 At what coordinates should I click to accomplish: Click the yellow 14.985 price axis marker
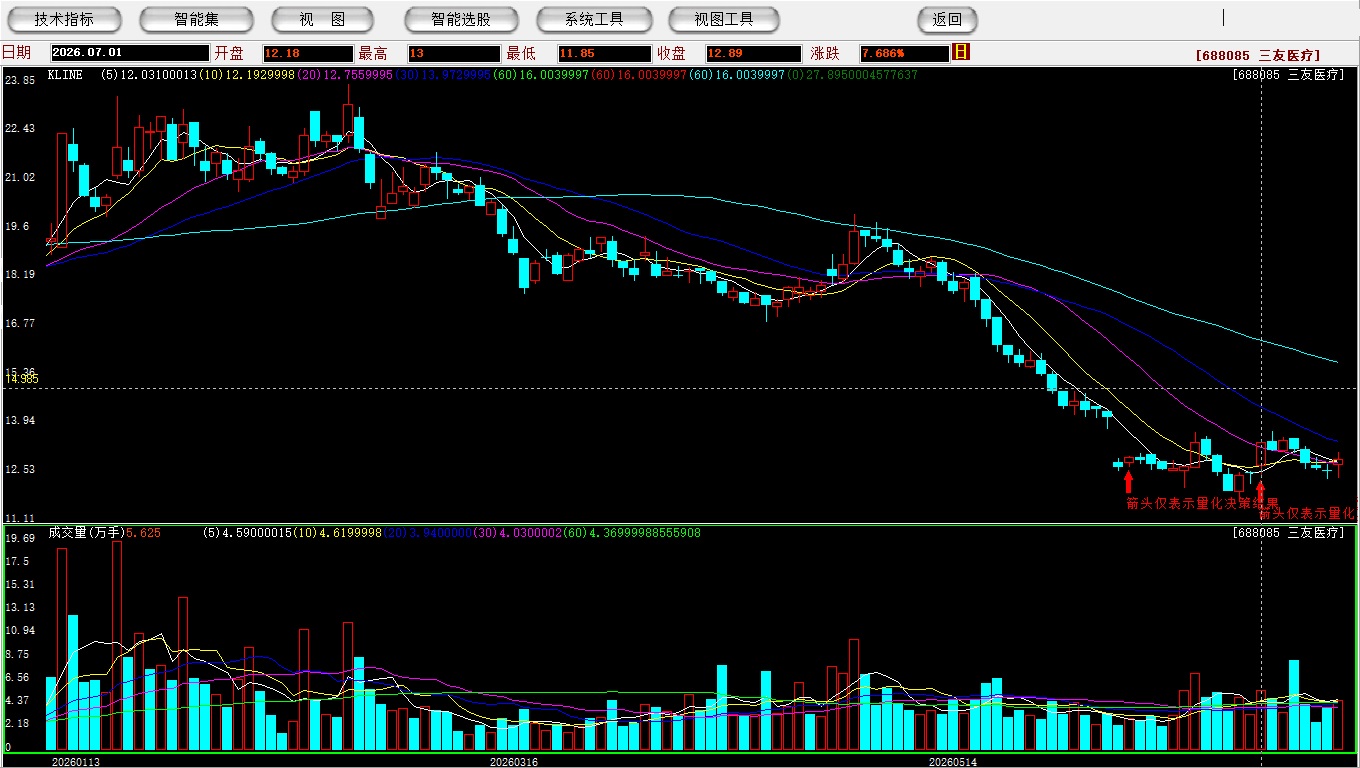20,378
